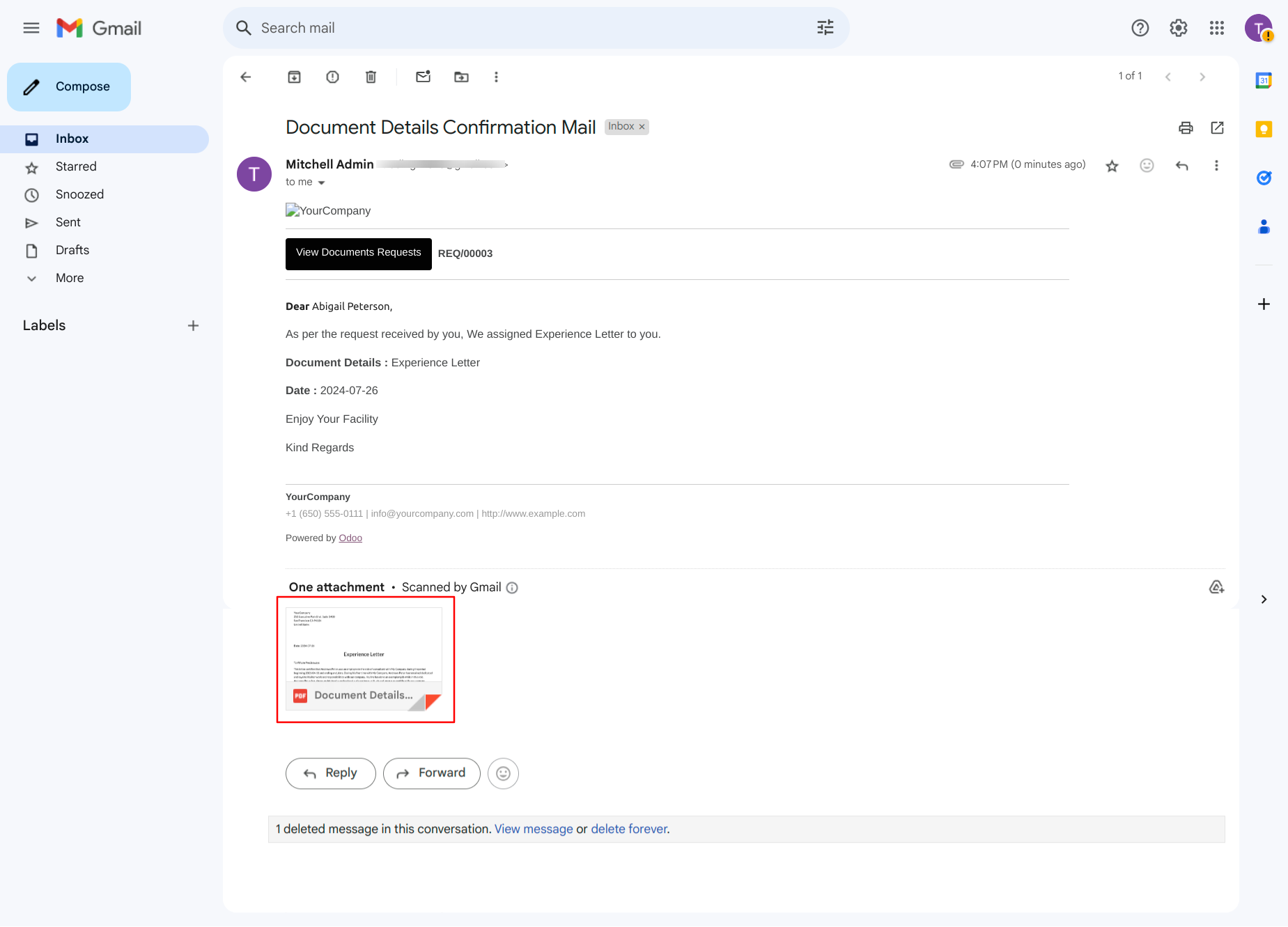Print all using printer icon
This screenshot has width=1288, height=927.
1186,127
